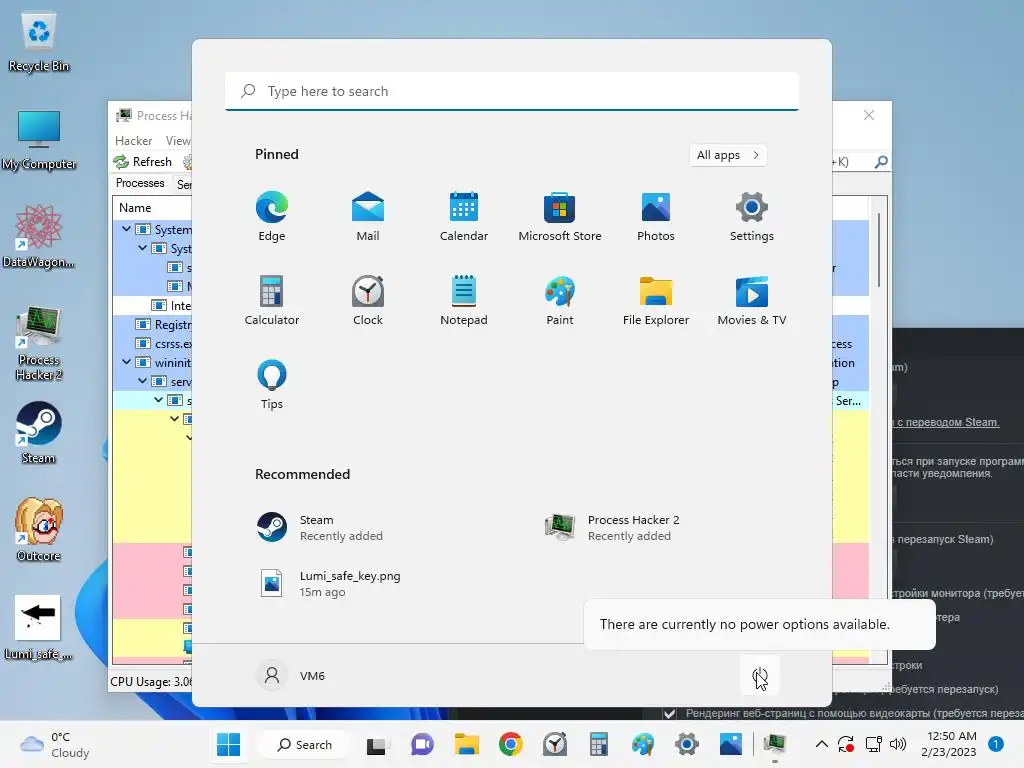1024x768 pixels.
Task: Open the Clock pinned app
Action: (x=368, y=300)
